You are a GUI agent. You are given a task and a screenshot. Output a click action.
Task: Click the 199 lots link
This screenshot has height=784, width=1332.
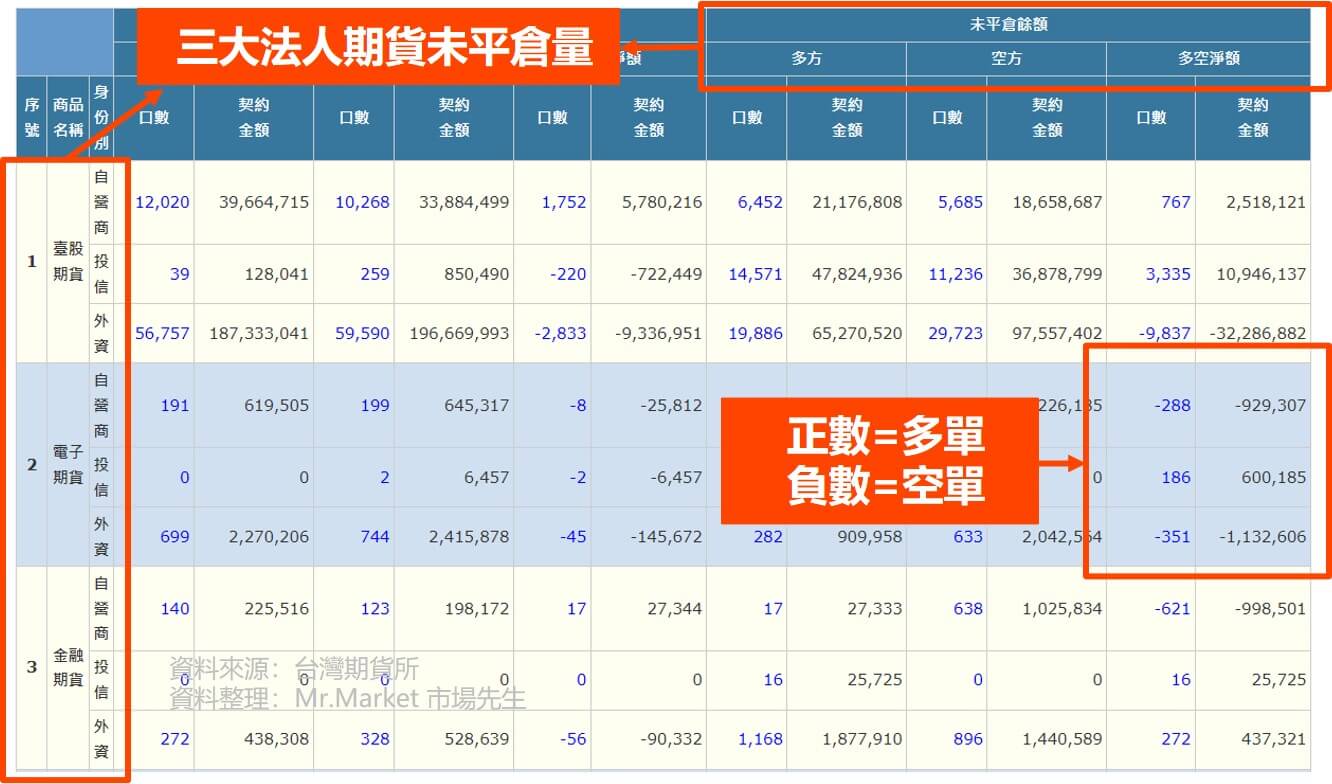(375, 406)
